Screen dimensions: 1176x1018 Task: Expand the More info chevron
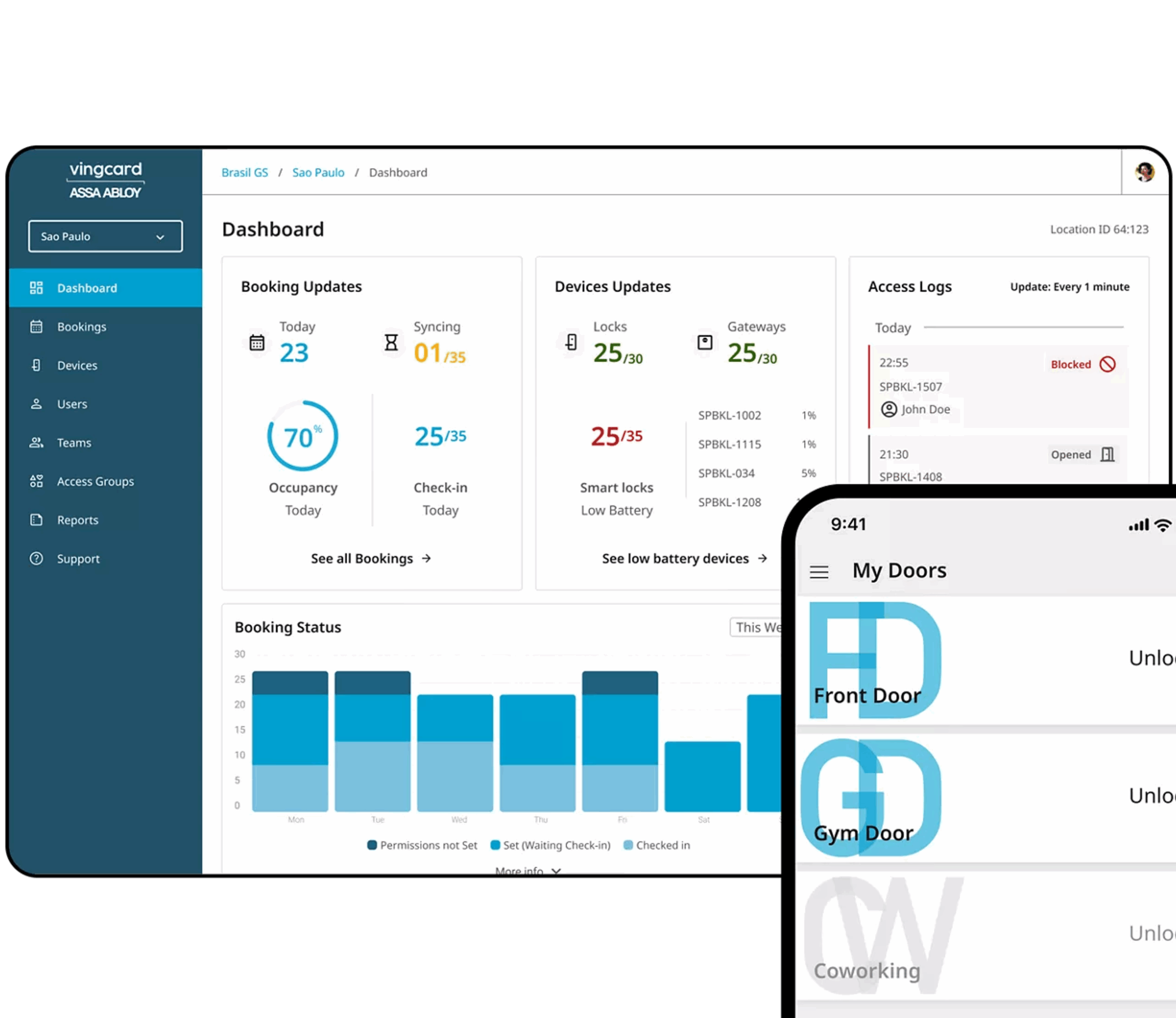556,870
